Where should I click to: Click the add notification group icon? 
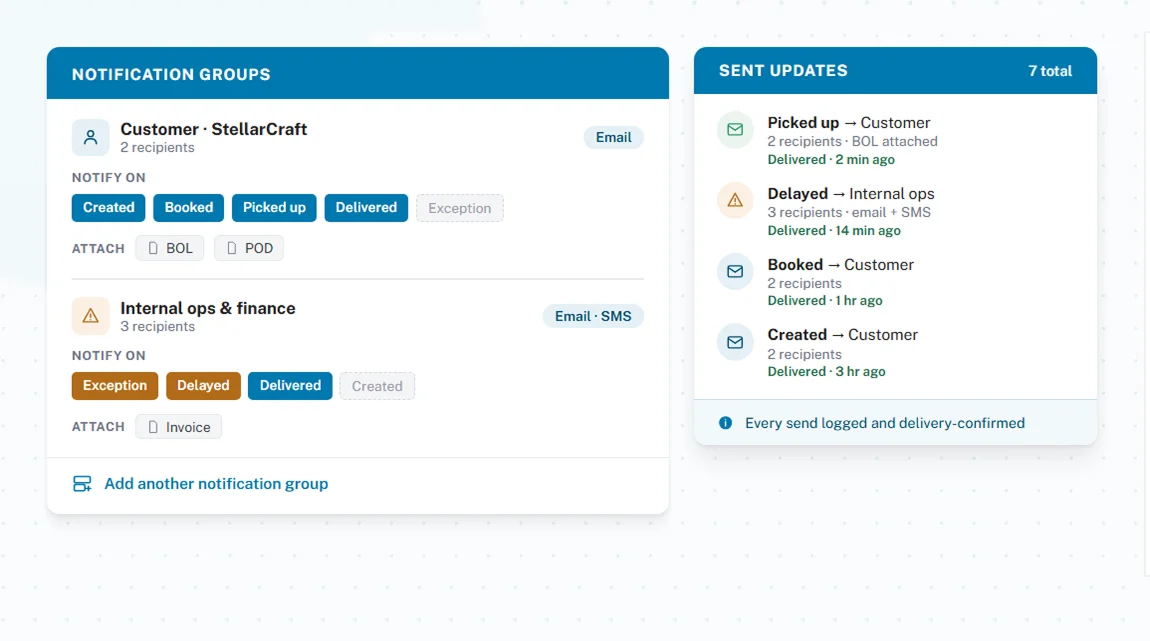pos(82,484)
